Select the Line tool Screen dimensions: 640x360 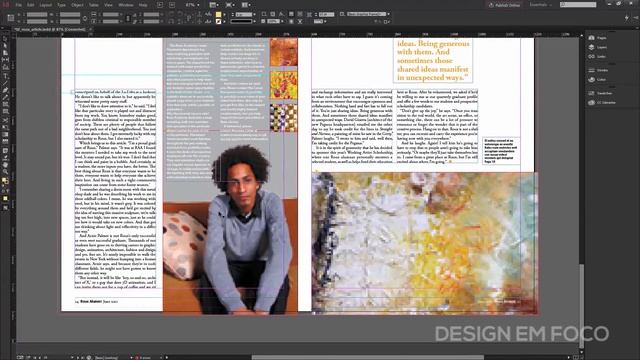click(x=5, y=83)
